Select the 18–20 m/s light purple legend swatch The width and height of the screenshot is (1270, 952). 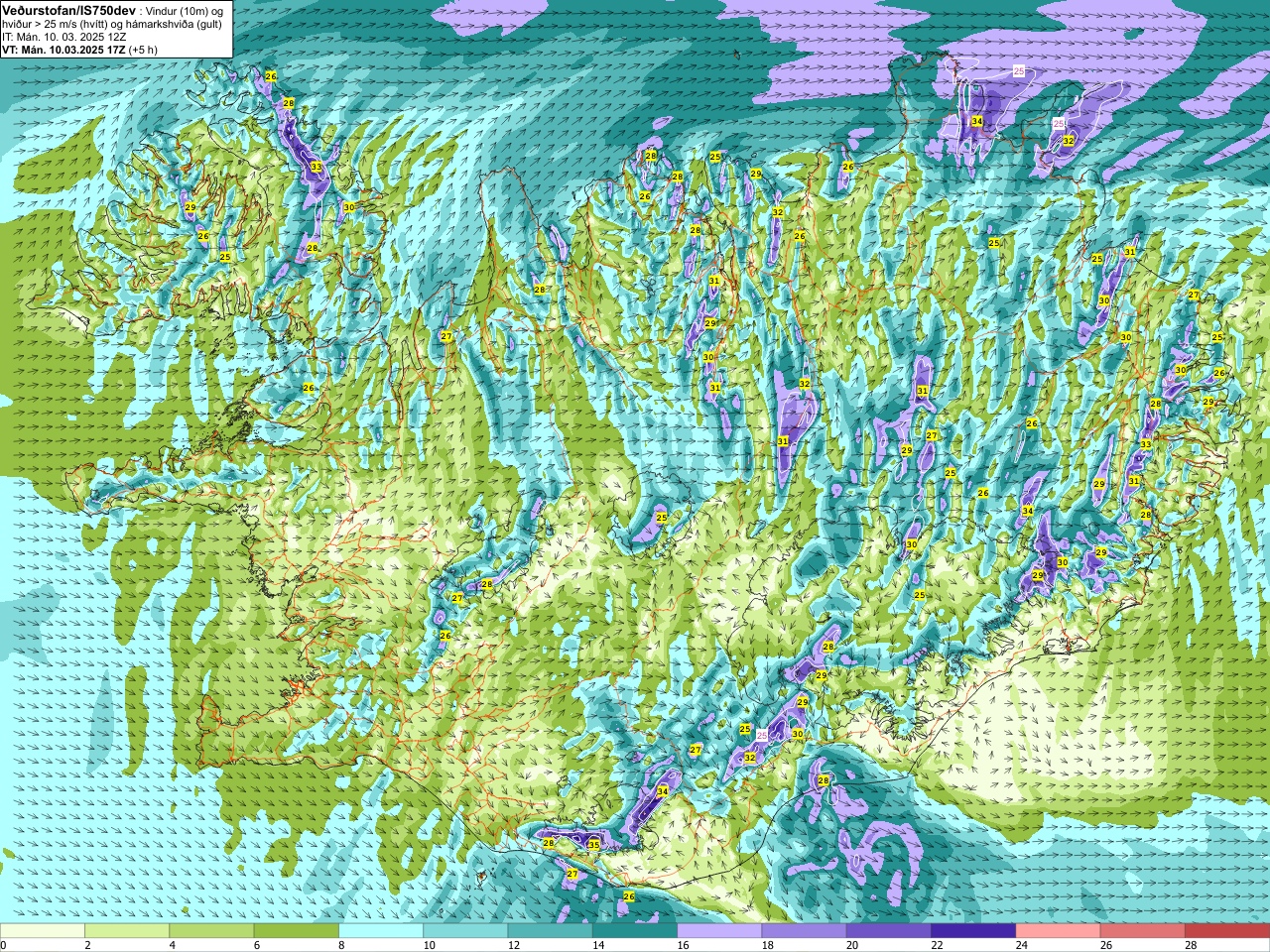[805, 931]
